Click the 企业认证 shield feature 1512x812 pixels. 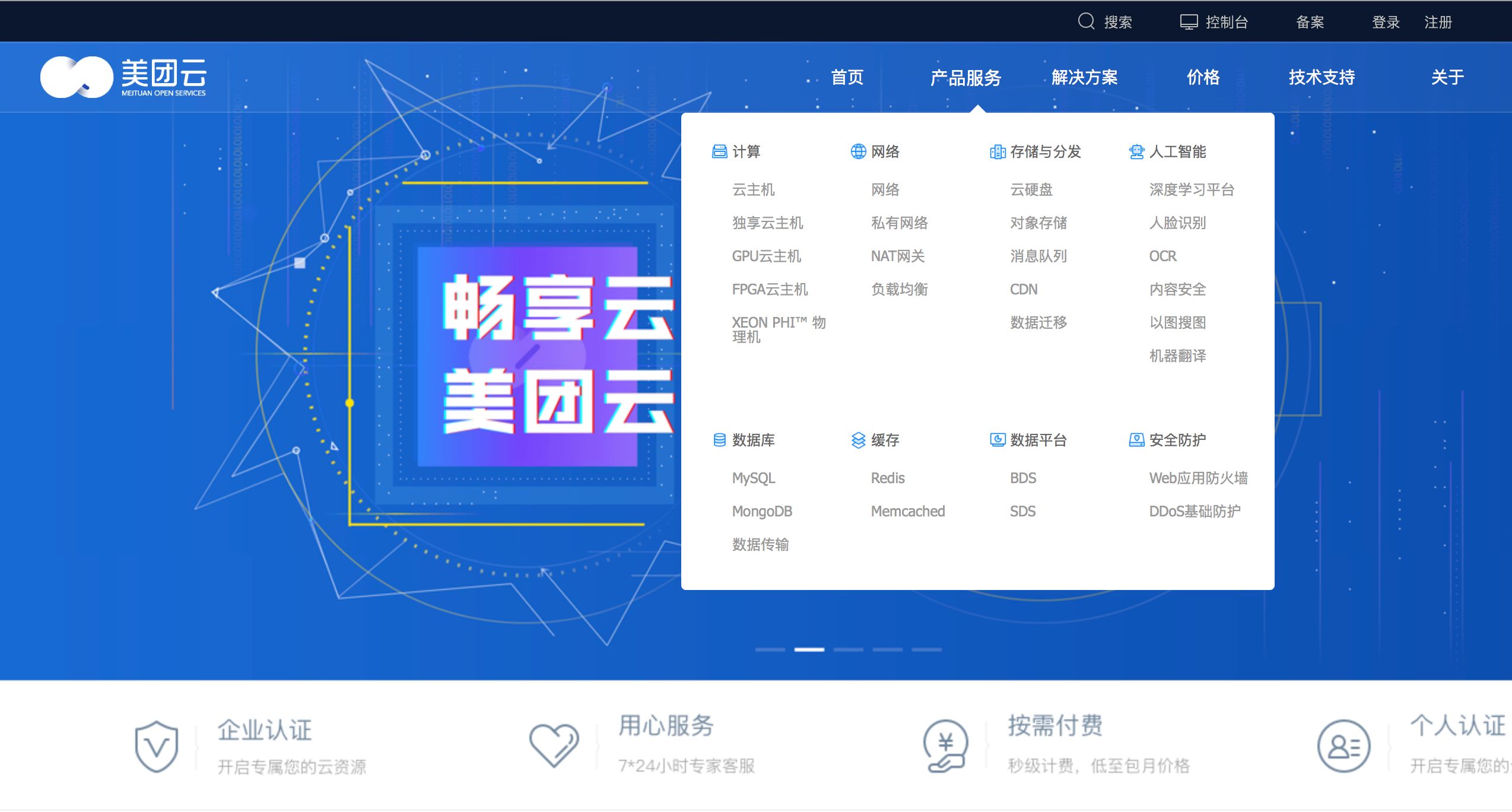pyautogui.click(x=157, y=746)
